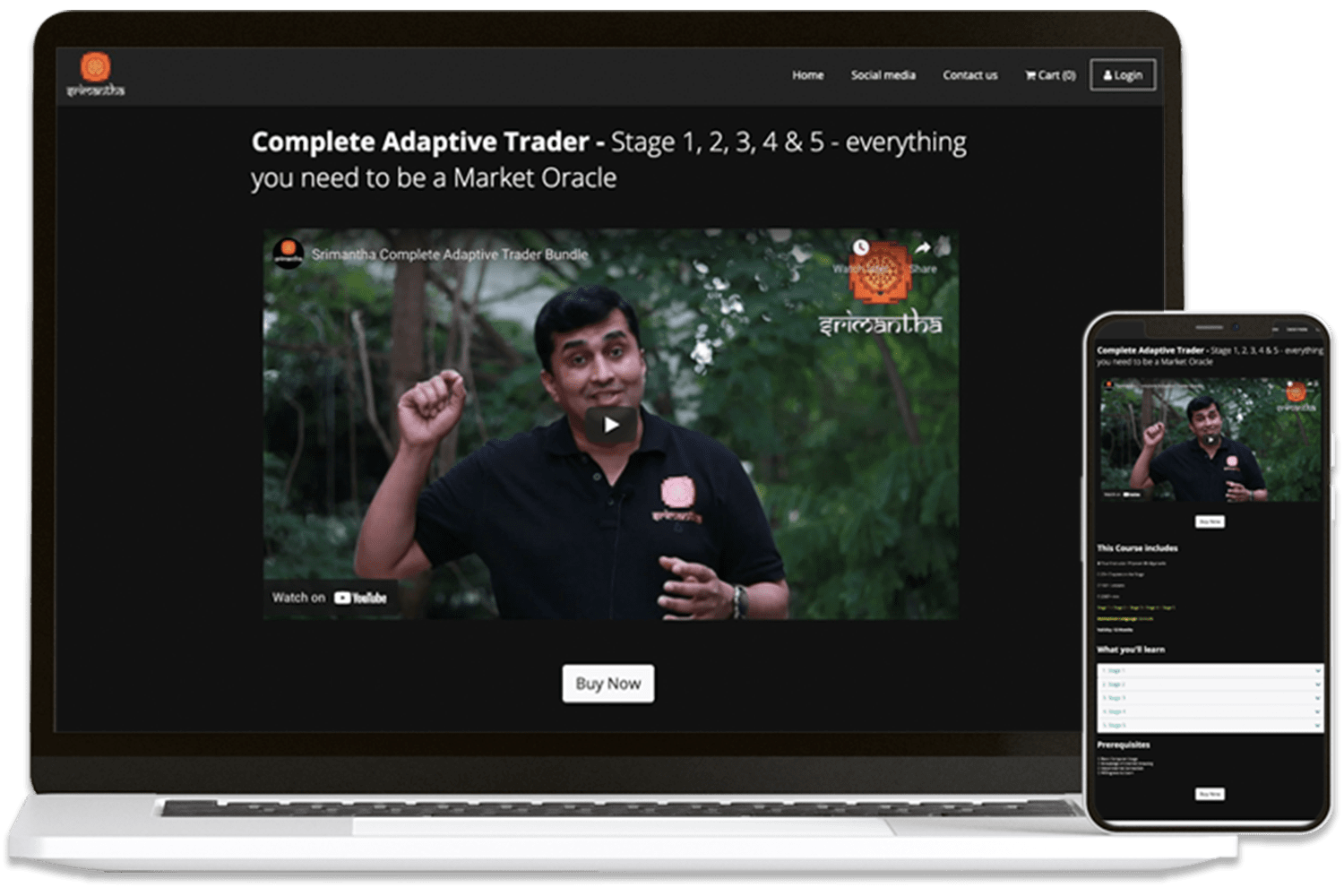Go to the Home menu item

[807, 75]
